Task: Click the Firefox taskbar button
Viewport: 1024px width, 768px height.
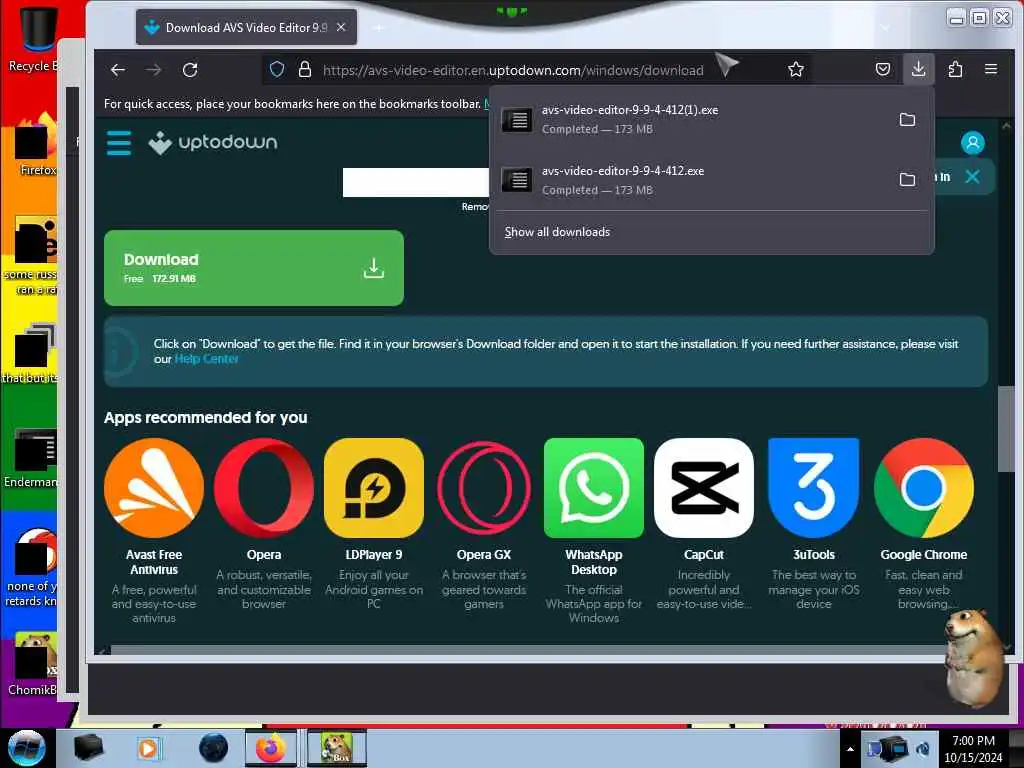Action: point(270,748)
